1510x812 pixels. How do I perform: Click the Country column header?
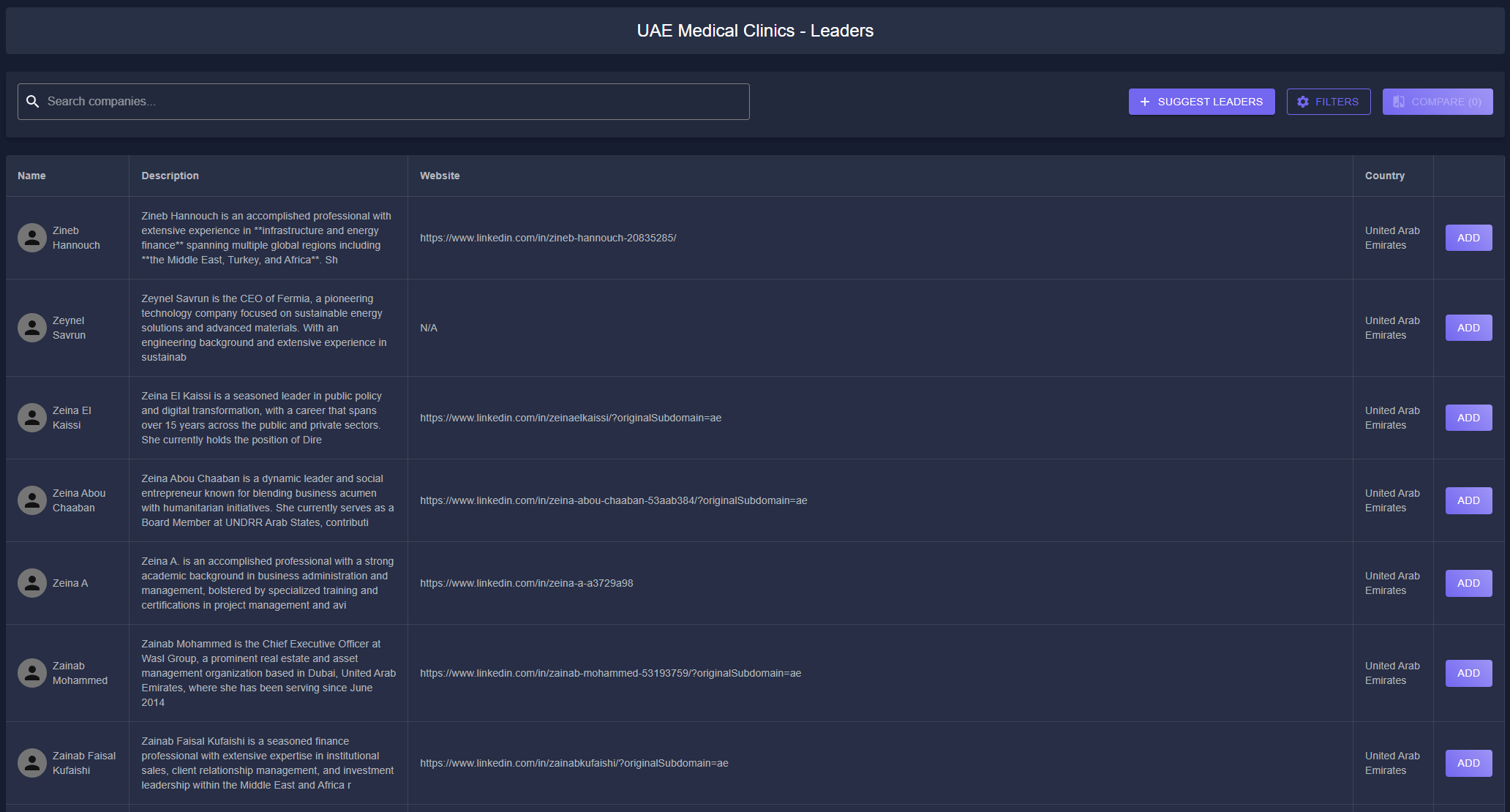1384,176
